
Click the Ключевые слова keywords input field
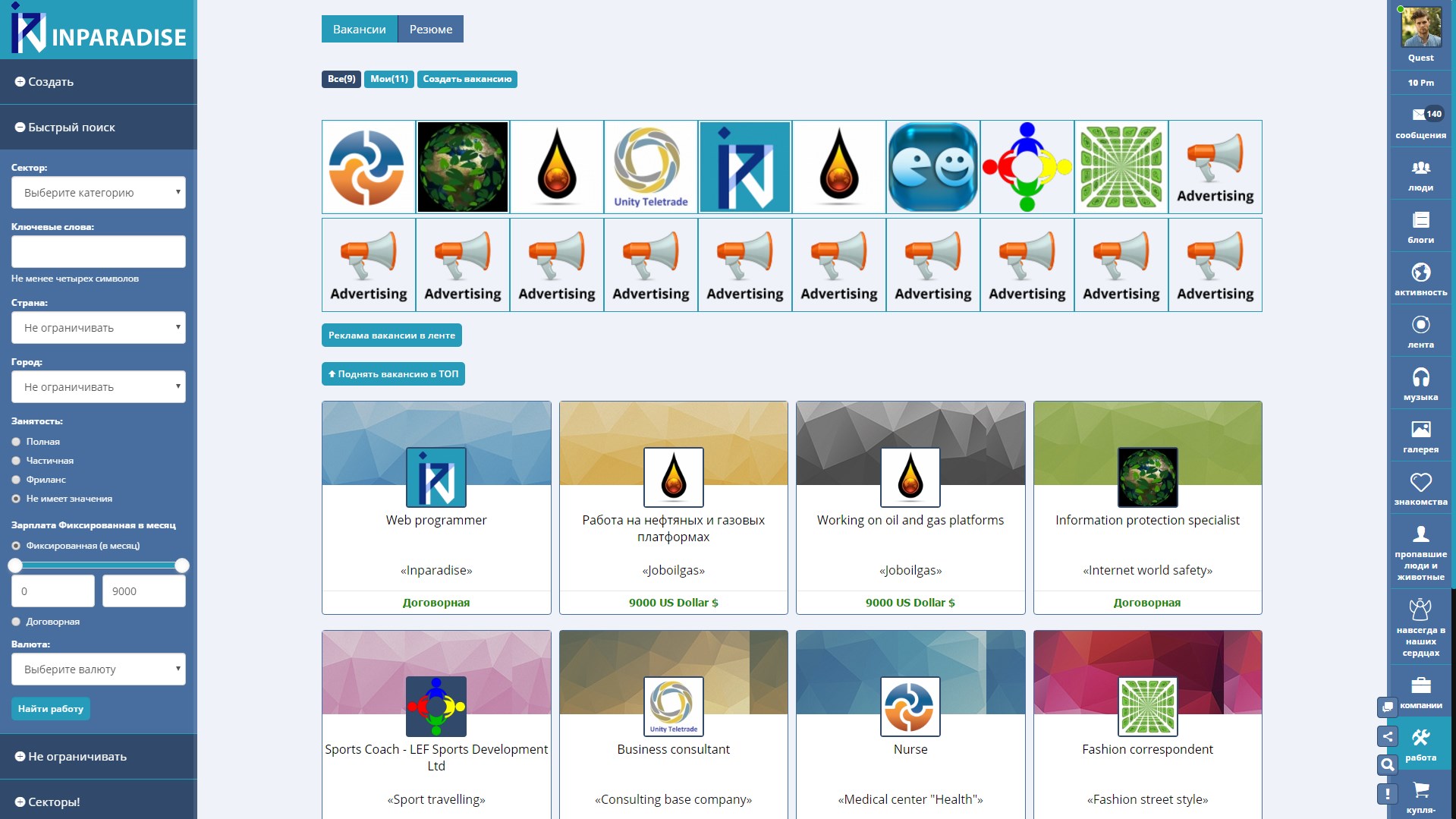99,252
